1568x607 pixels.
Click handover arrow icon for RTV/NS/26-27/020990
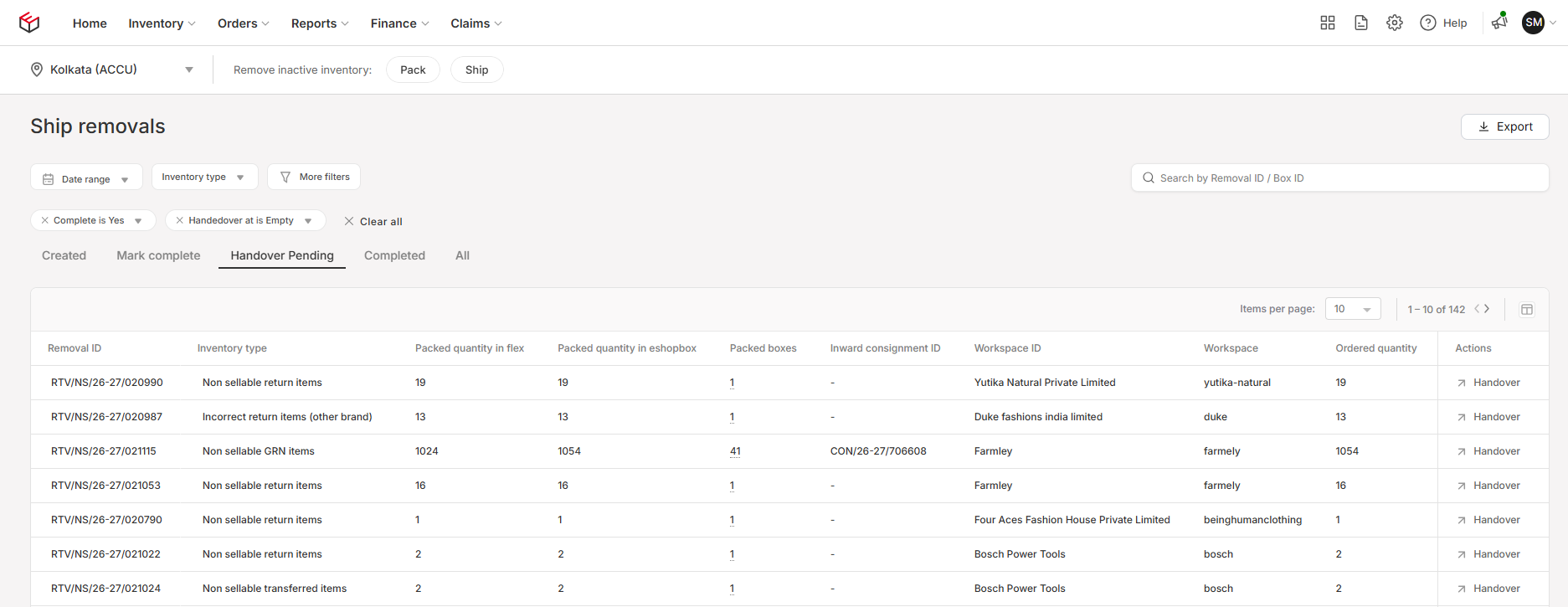[1462, 383]
